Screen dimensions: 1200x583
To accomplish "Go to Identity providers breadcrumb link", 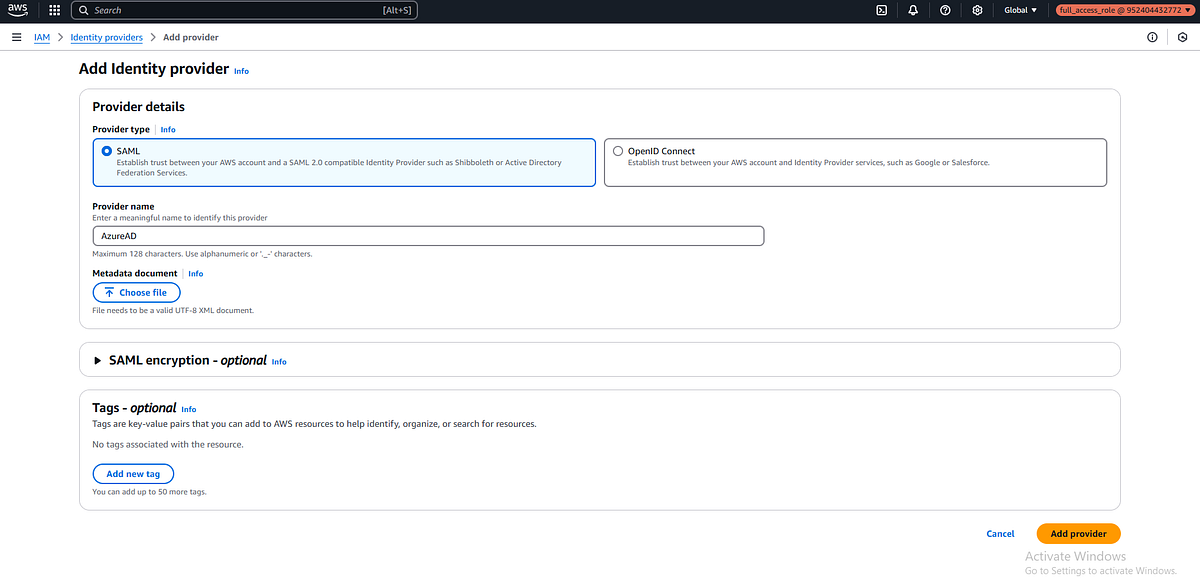I will click(106, 37).
